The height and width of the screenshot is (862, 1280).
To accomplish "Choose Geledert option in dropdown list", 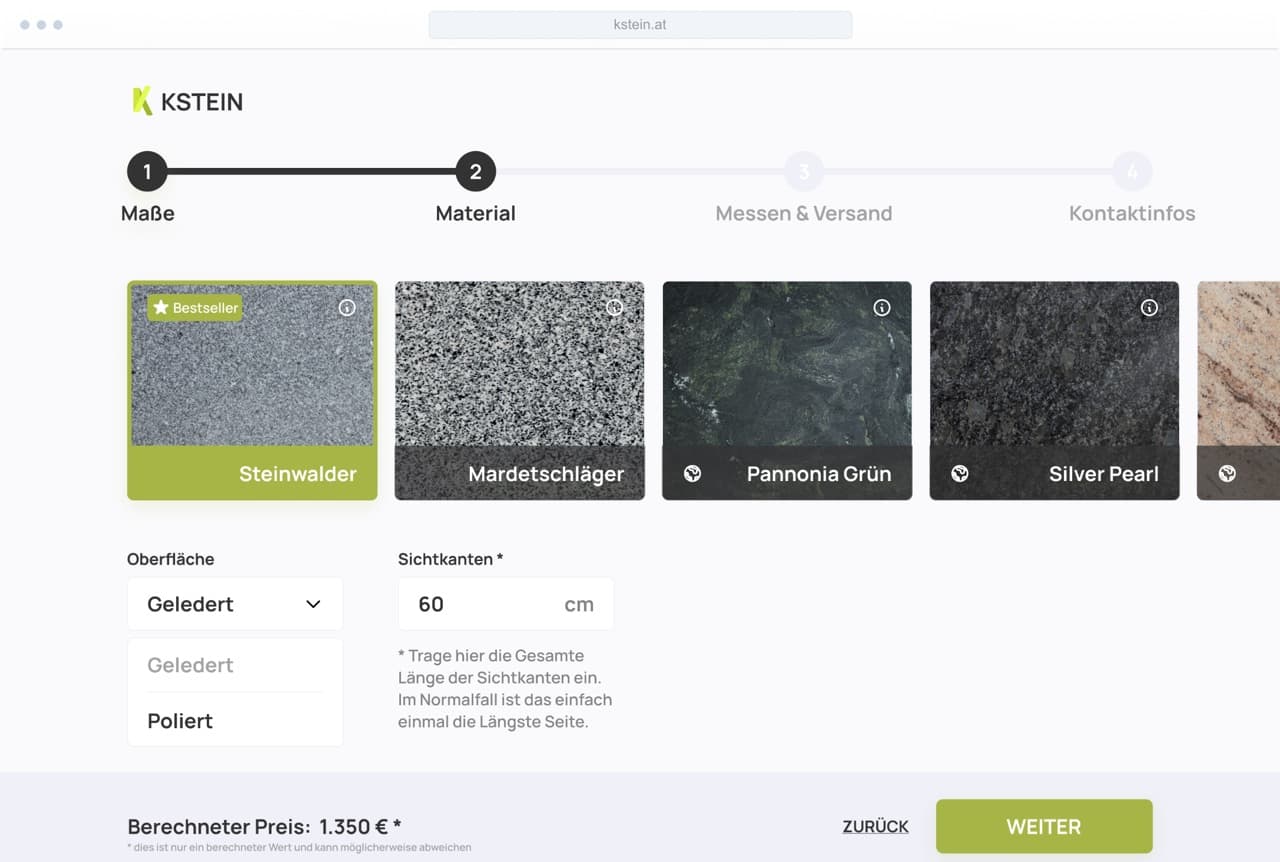I will pyautogui.click(x=190, y=665).
